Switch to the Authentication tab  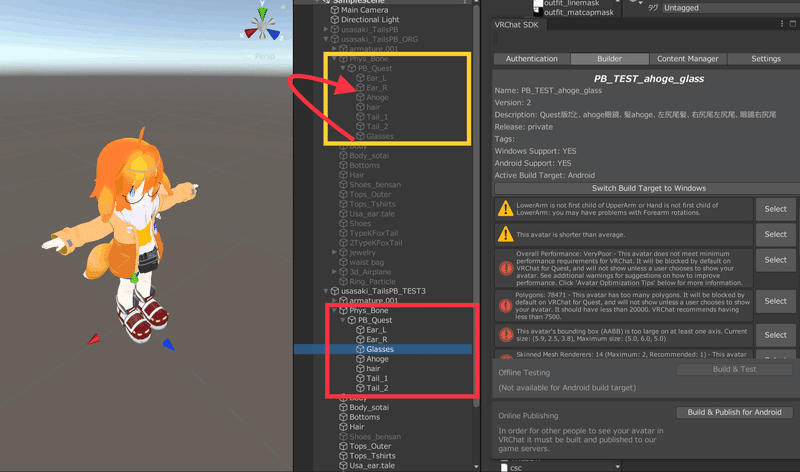[x=532, y=59]
